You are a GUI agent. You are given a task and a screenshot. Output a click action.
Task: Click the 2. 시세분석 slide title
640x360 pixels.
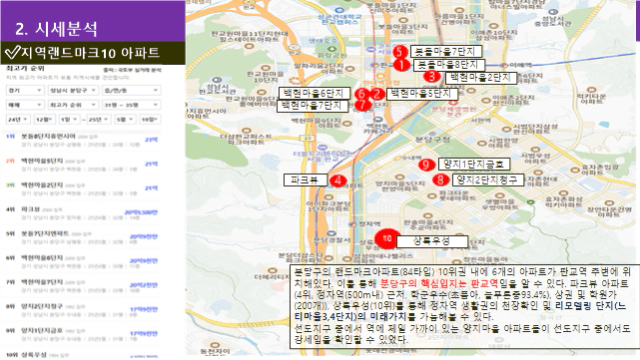point(56,29)
